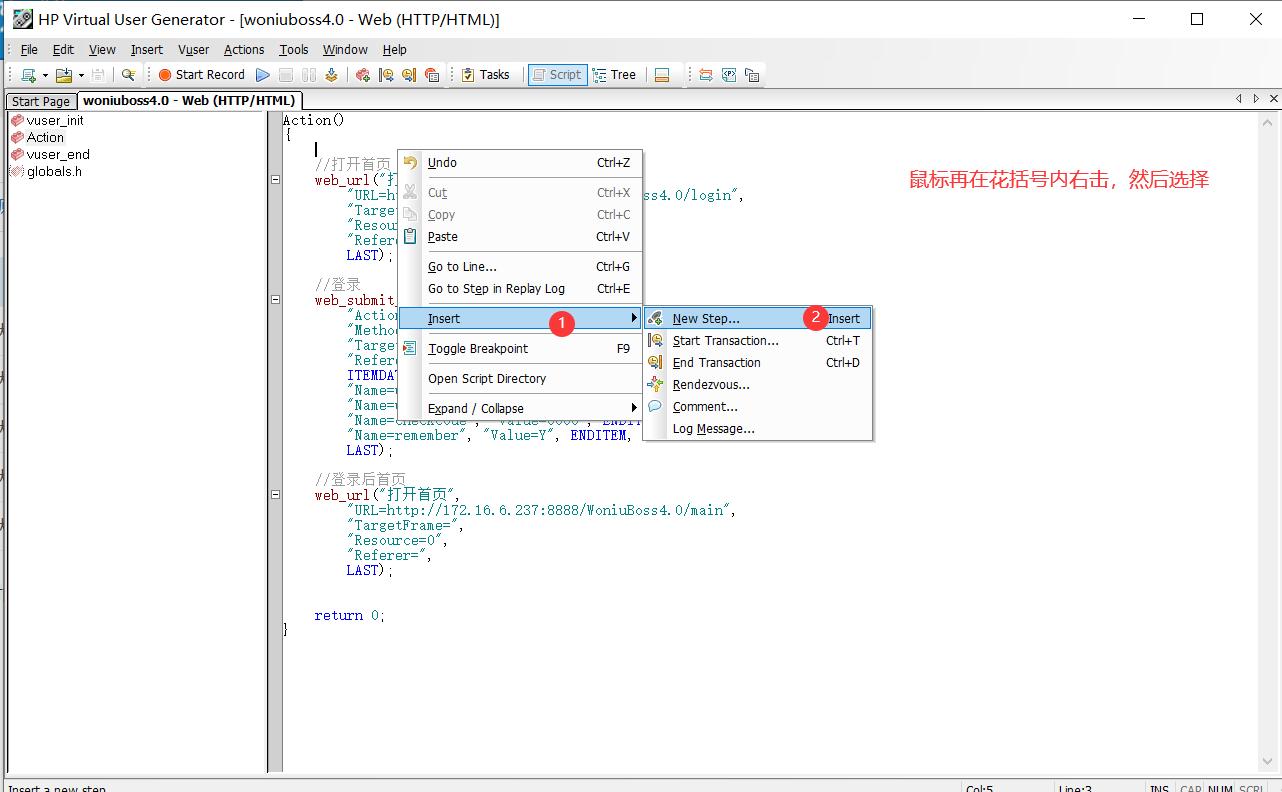
Task: Choose Toggle Breakpoint entry
Action: 520,349
